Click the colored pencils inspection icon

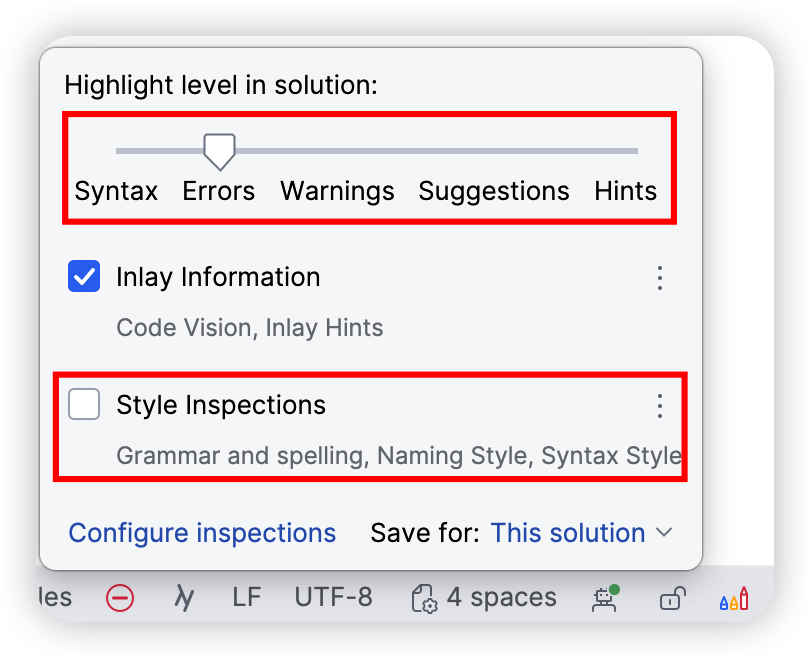click(x=734, y=598)
